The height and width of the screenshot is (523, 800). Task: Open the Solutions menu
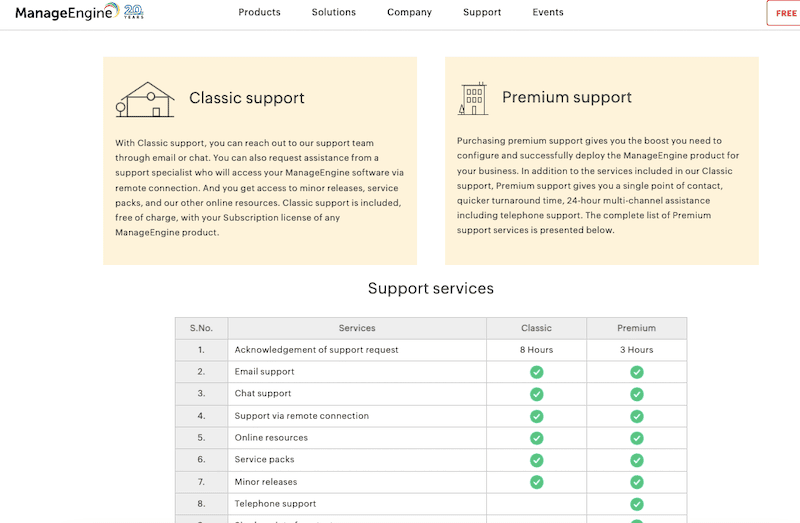[334, 12]
